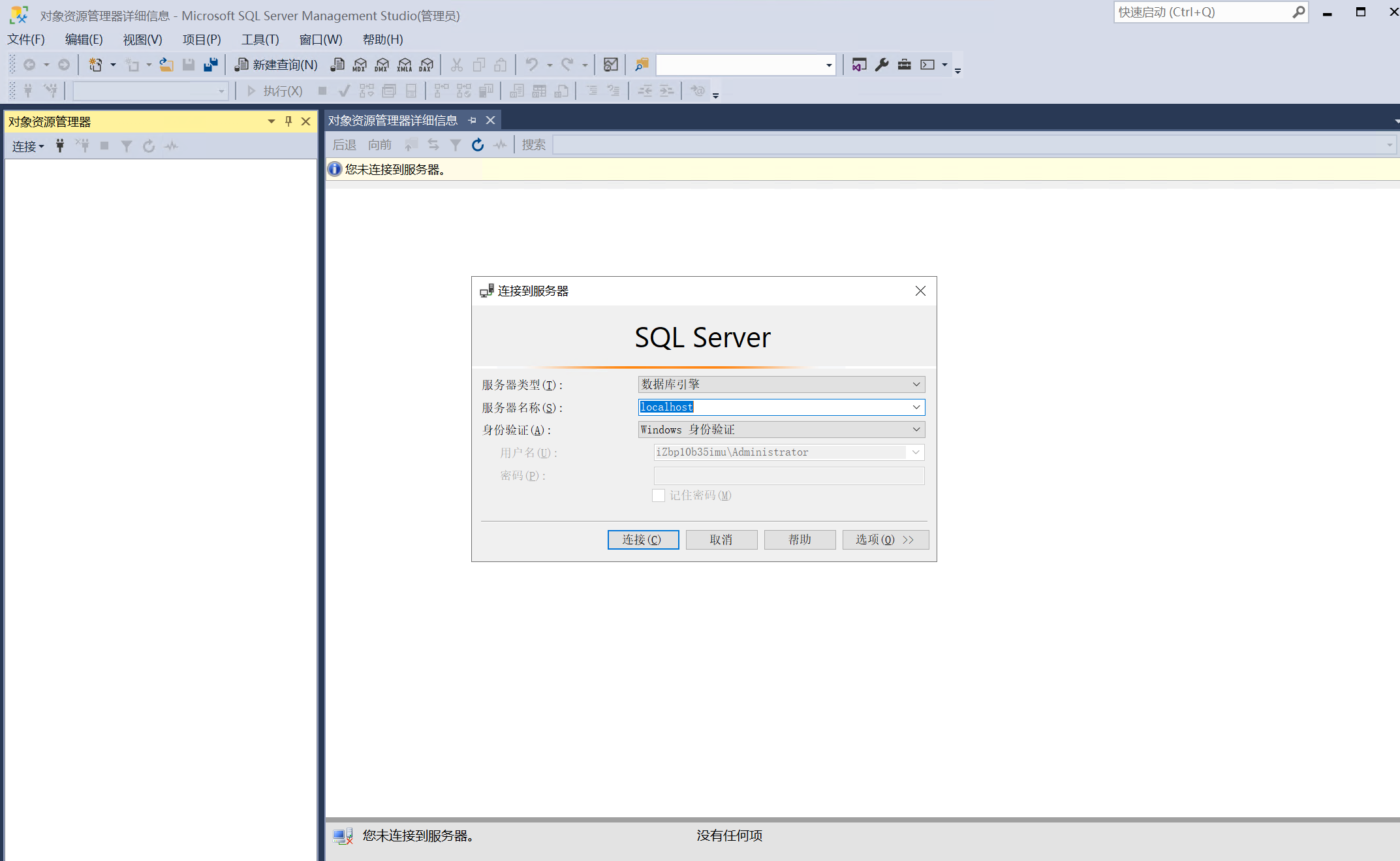Click New Query button
1400x861 pixels.
[x=277, y=65]
